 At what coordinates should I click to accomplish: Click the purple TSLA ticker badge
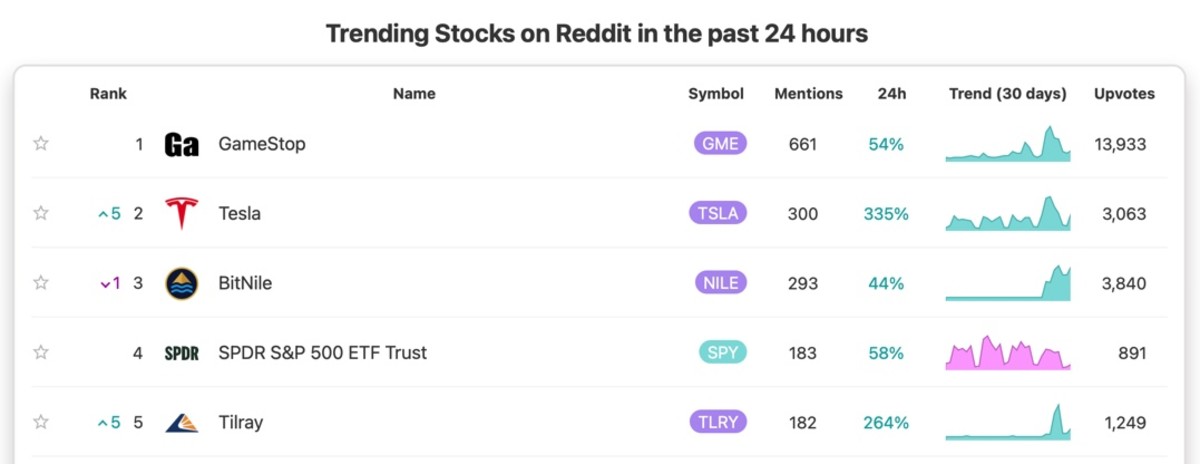pos(718,213)
